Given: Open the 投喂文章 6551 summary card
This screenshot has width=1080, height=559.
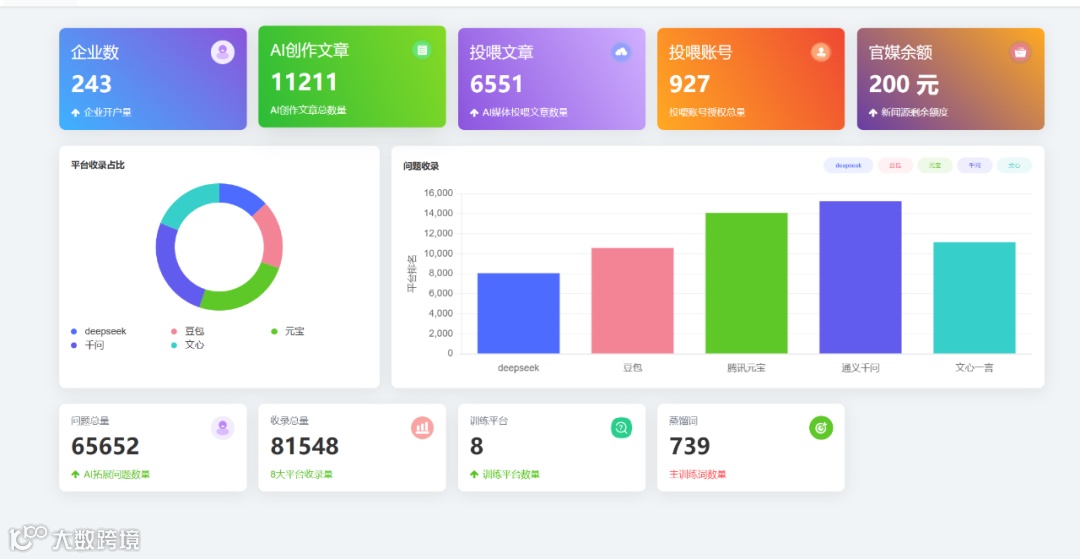Looking at the screenshot, I should pyautogui.click(x=552, y=78).
